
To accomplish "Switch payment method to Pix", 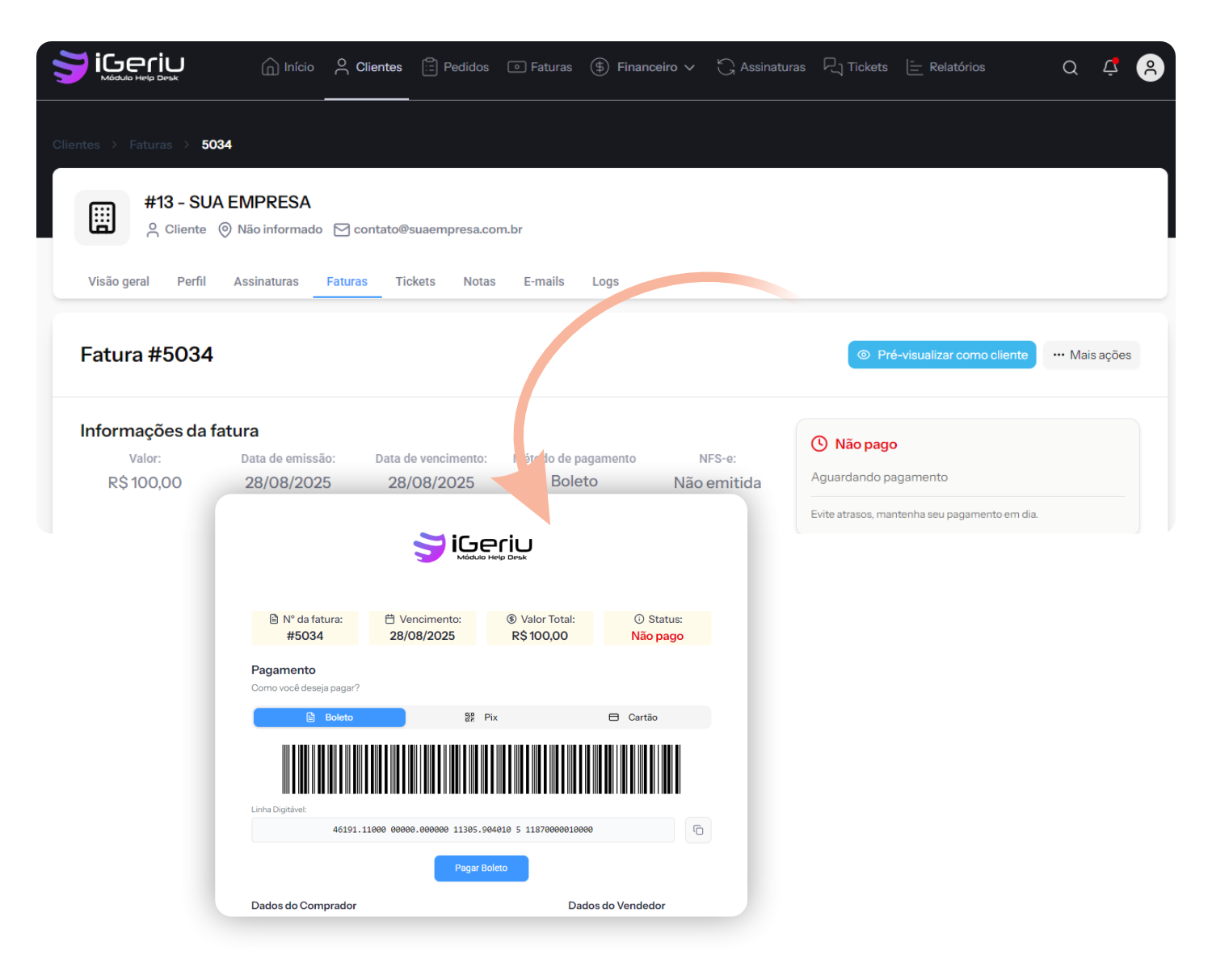I will 482,717.
